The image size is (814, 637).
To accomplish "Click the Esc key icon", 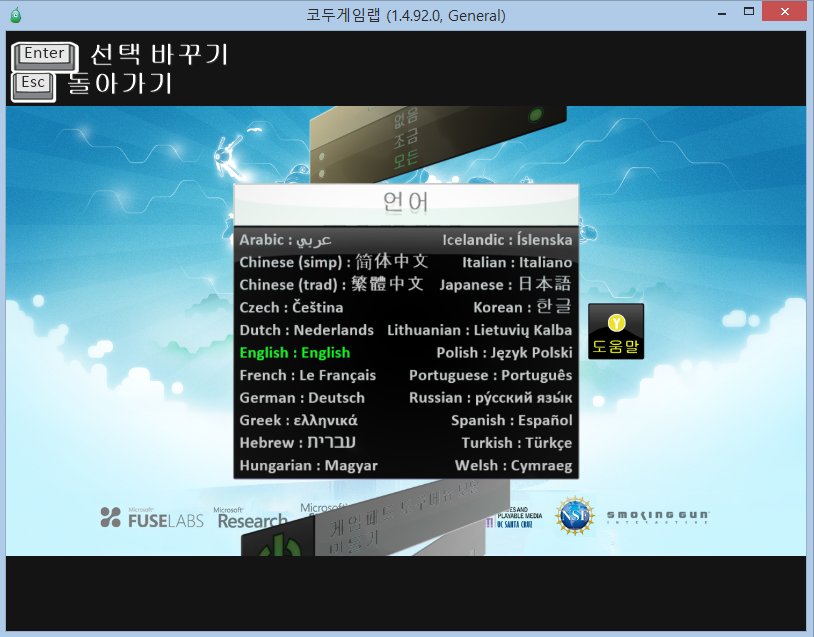I will point(34,86).
